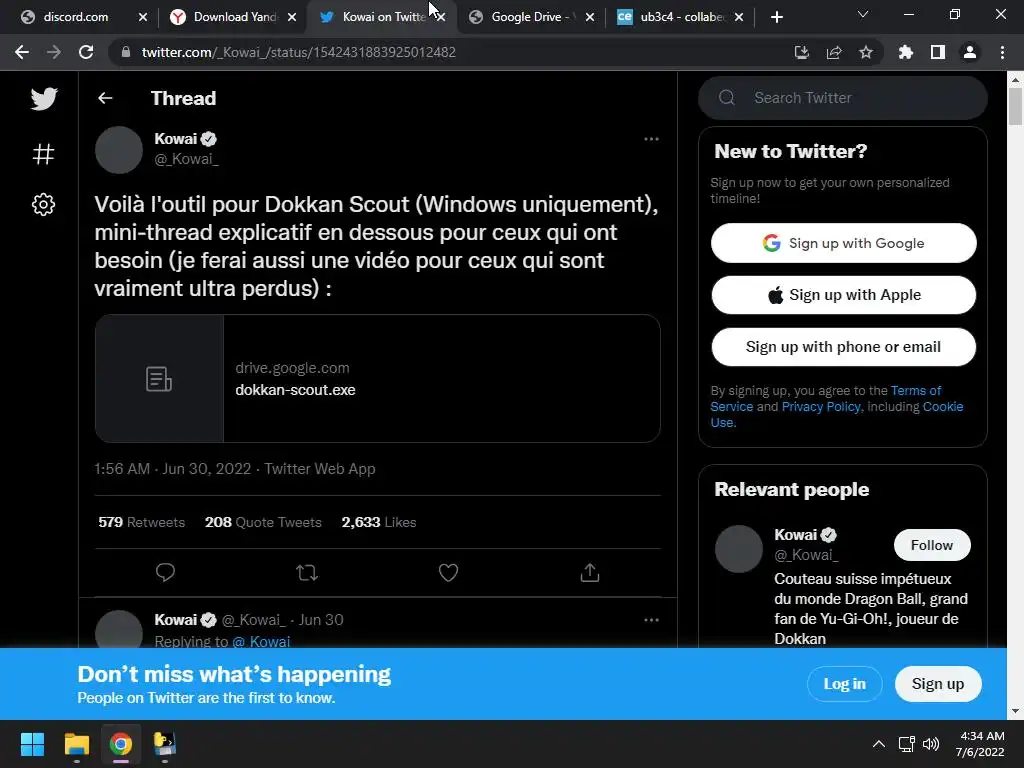Show hidden system tray icons chevron
The width and height of the screenshot is (1024, 768).
pyautogui.click(x=879, y=744)
